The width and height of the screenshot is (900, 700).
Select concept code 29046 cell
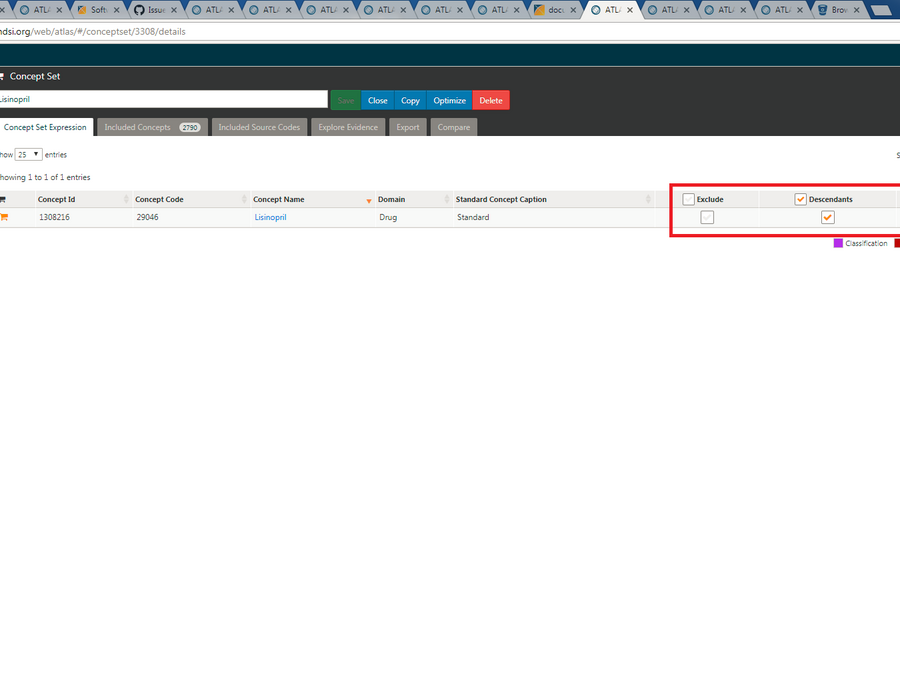tap(148, 217)
